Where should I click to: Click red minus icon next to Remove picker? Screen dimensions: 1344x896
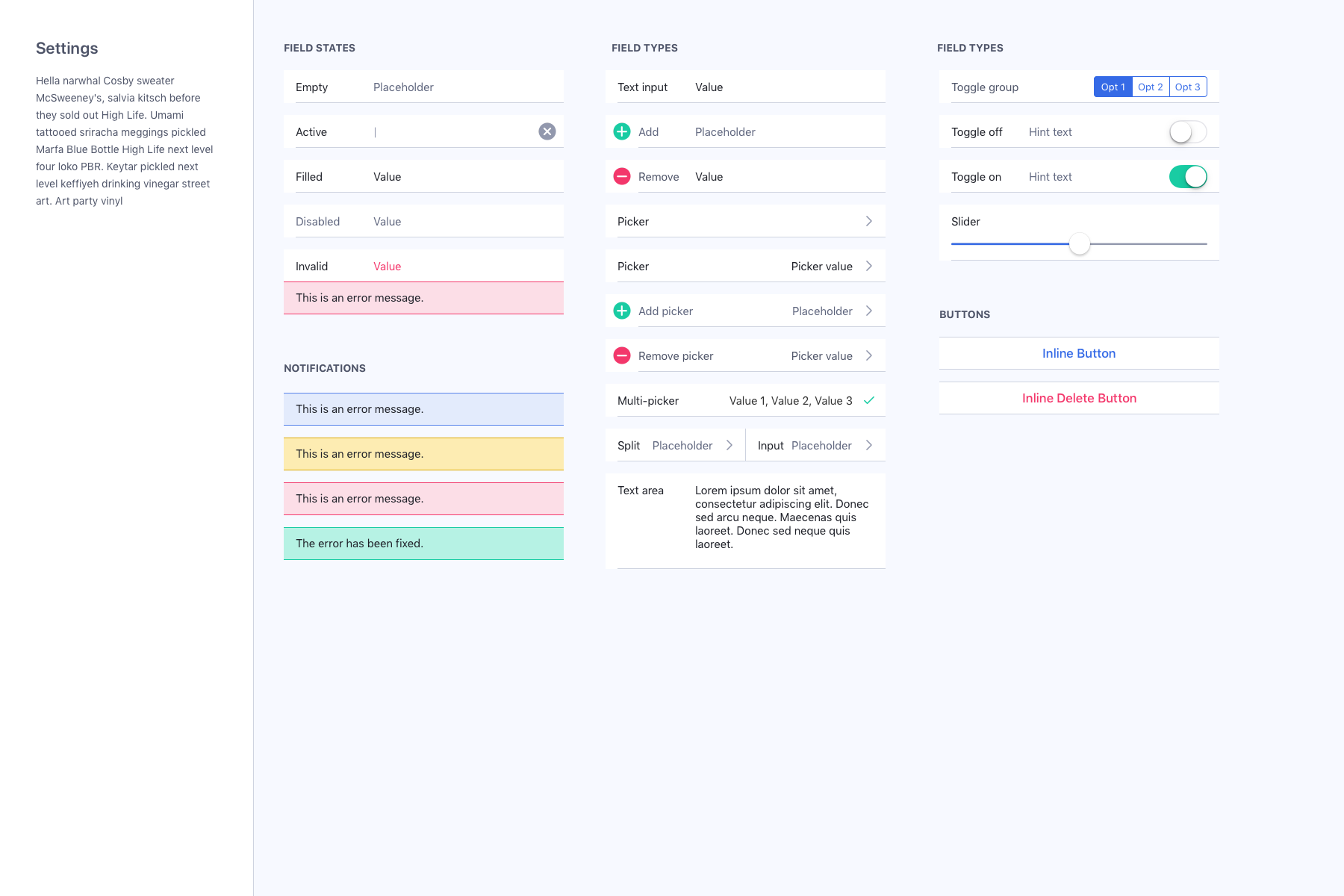622,355
